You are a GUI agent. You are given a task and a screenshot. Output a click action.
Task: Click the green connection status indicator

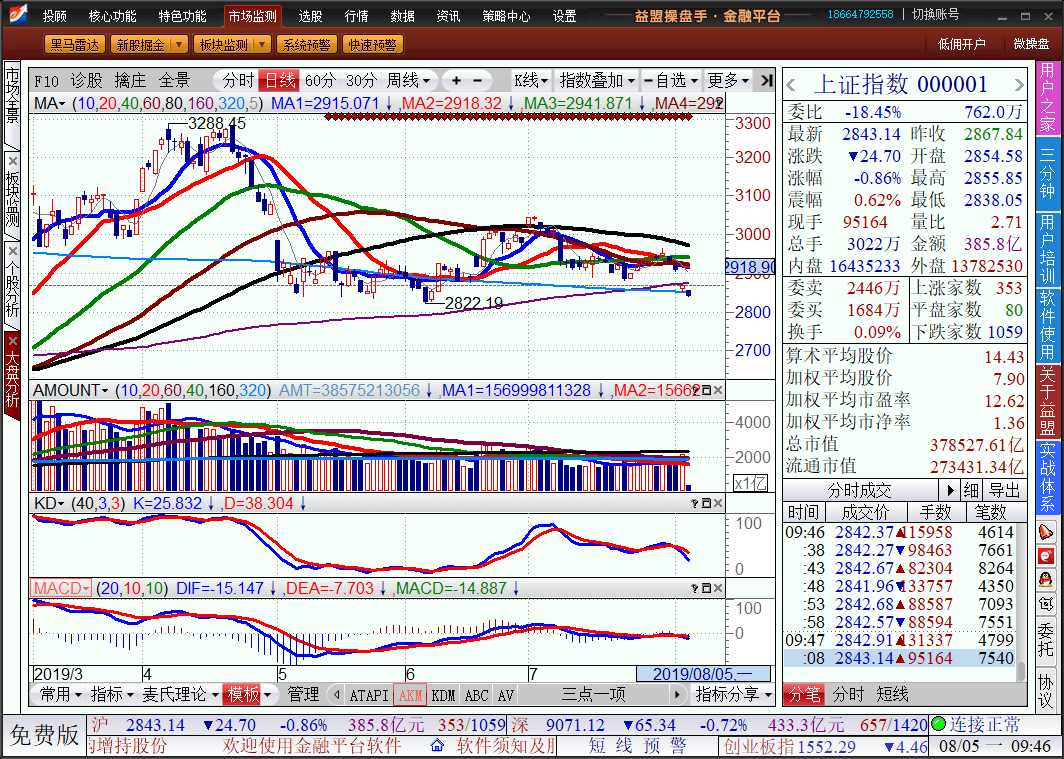[x=938, y=724]
